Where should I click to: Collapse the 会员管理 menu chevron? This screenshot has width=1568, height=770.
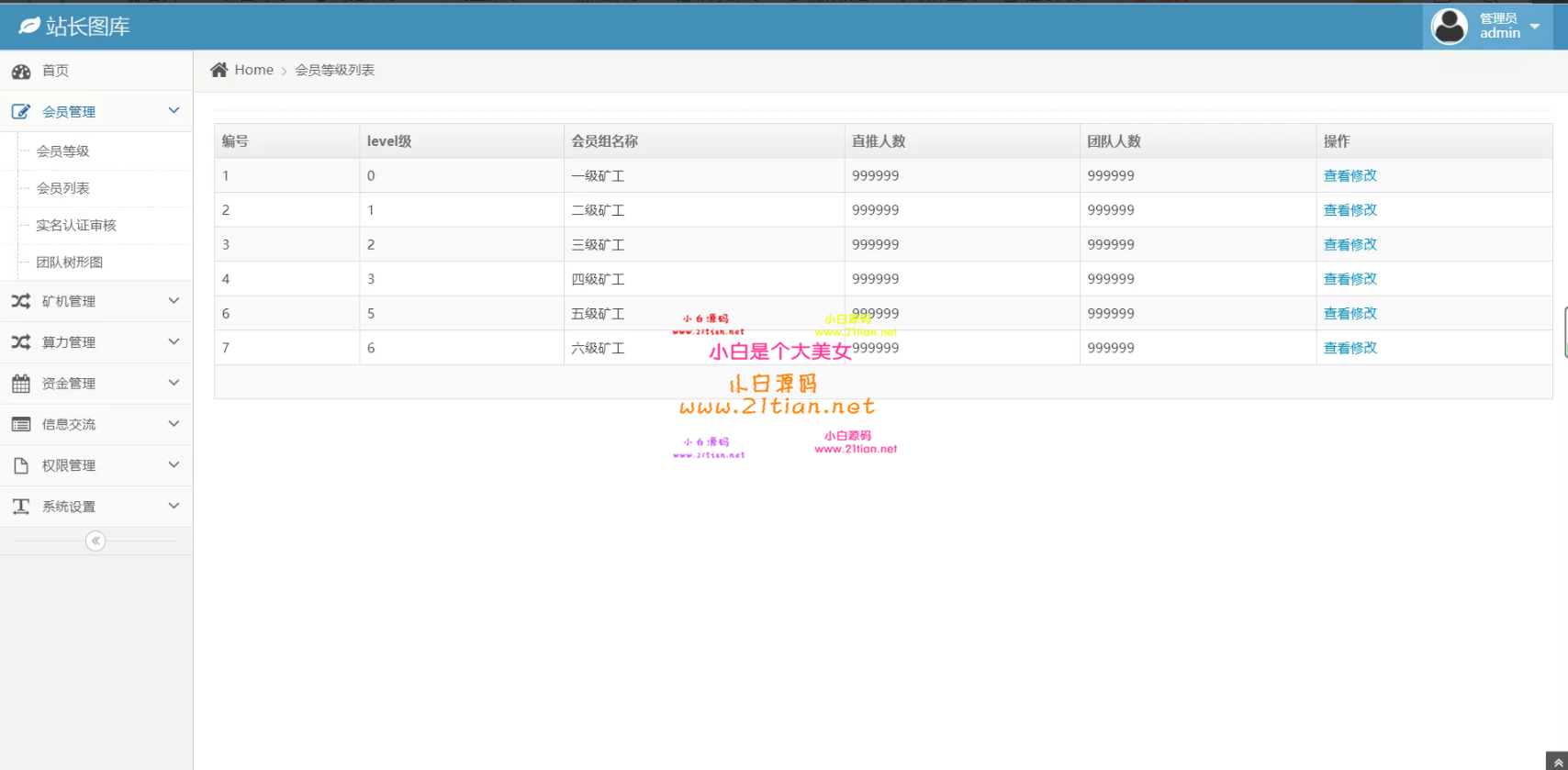point(174,111)
